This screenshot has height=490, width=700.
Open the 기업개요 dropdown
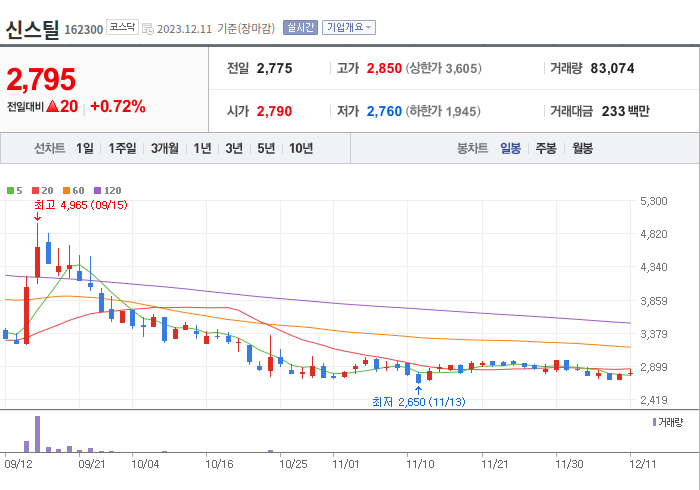349,28
